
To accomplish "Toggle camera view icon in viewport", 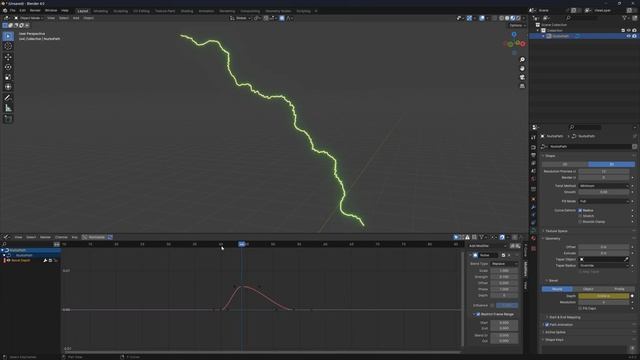I will (x=522, y=77).
